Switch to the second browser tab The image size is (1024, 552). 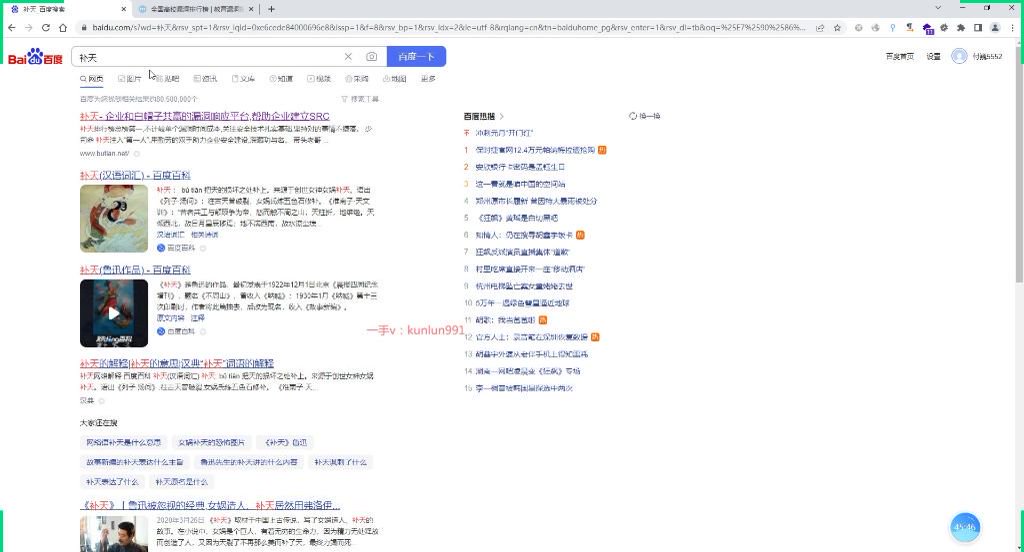196,9
